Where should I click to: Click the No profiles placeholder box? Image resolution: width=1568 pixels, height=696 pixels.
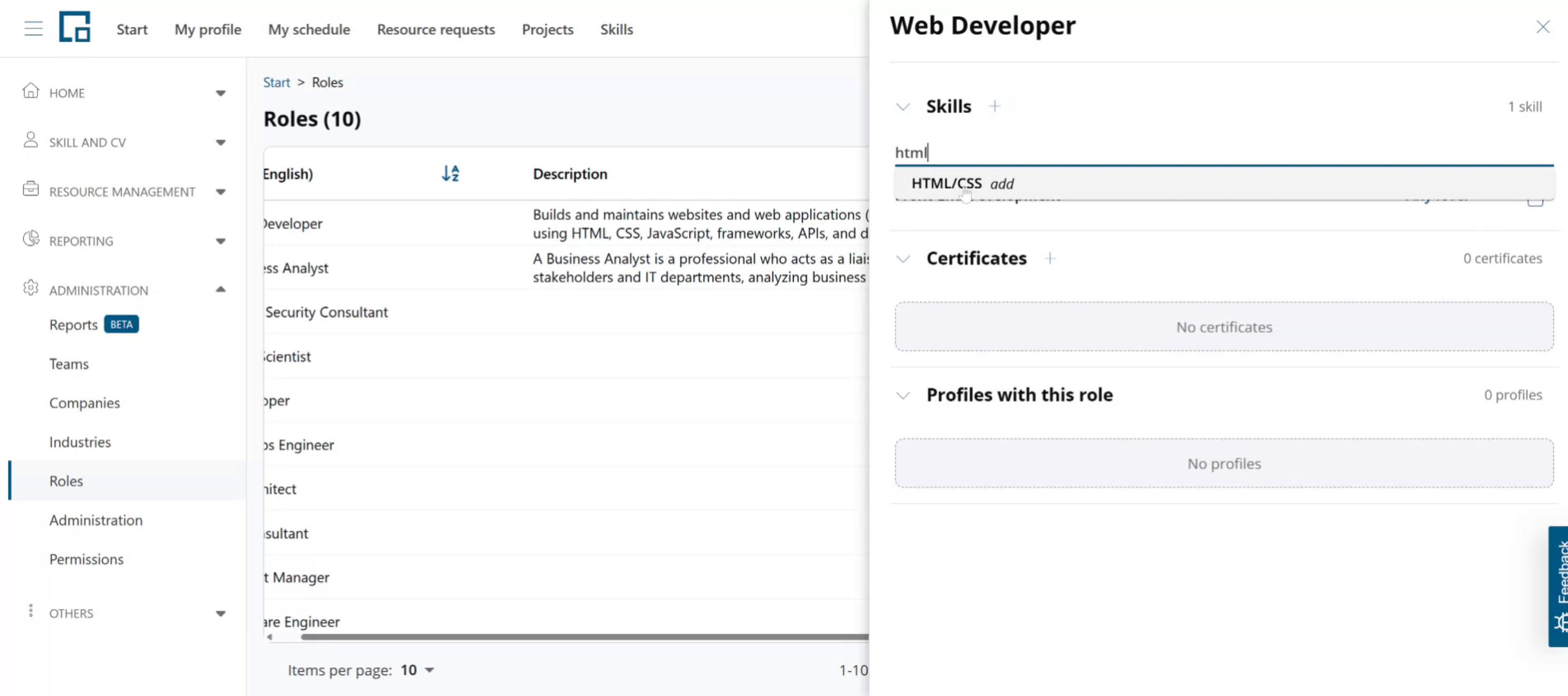(1224, 463)
